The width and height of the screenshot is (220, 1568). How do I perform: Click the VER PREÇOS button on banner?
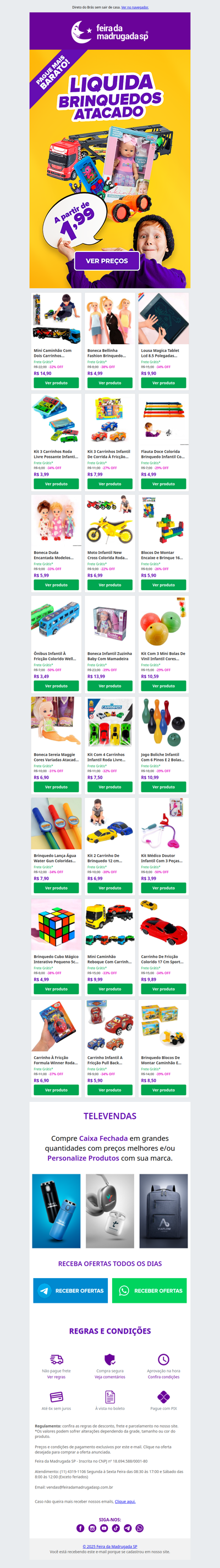tap(107, 261)
